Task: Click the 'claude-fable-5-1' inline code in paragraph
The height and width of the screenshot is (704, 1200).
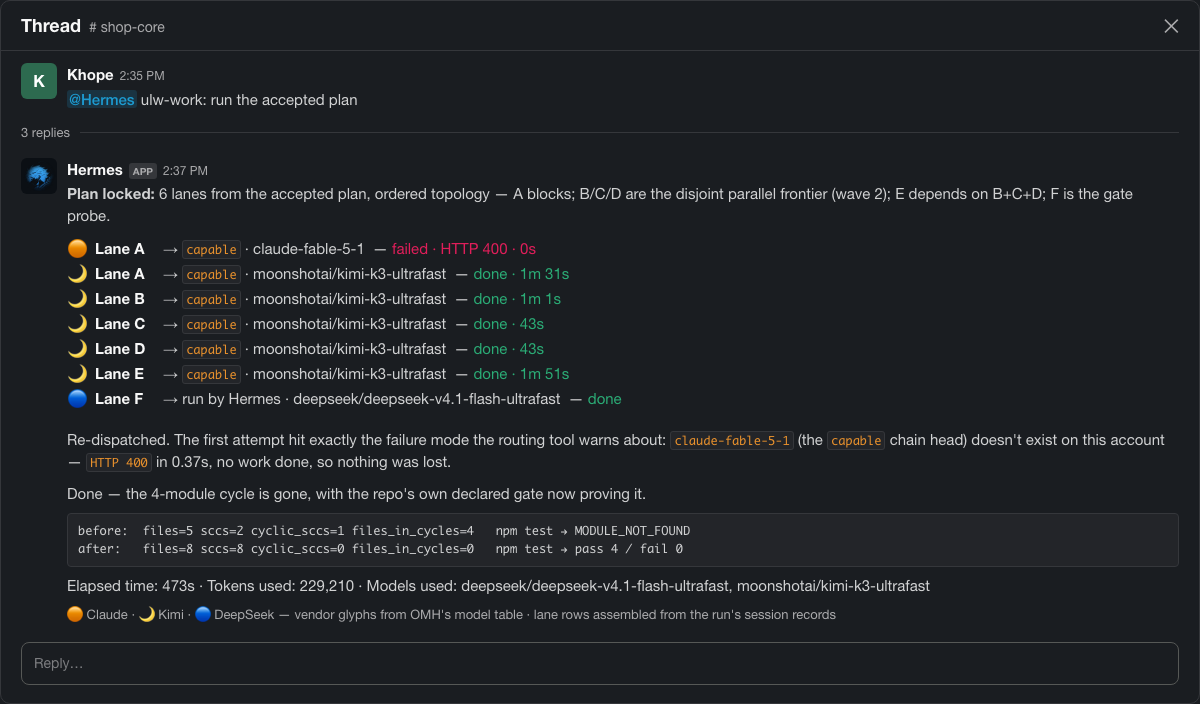Action: coord(732,440)
